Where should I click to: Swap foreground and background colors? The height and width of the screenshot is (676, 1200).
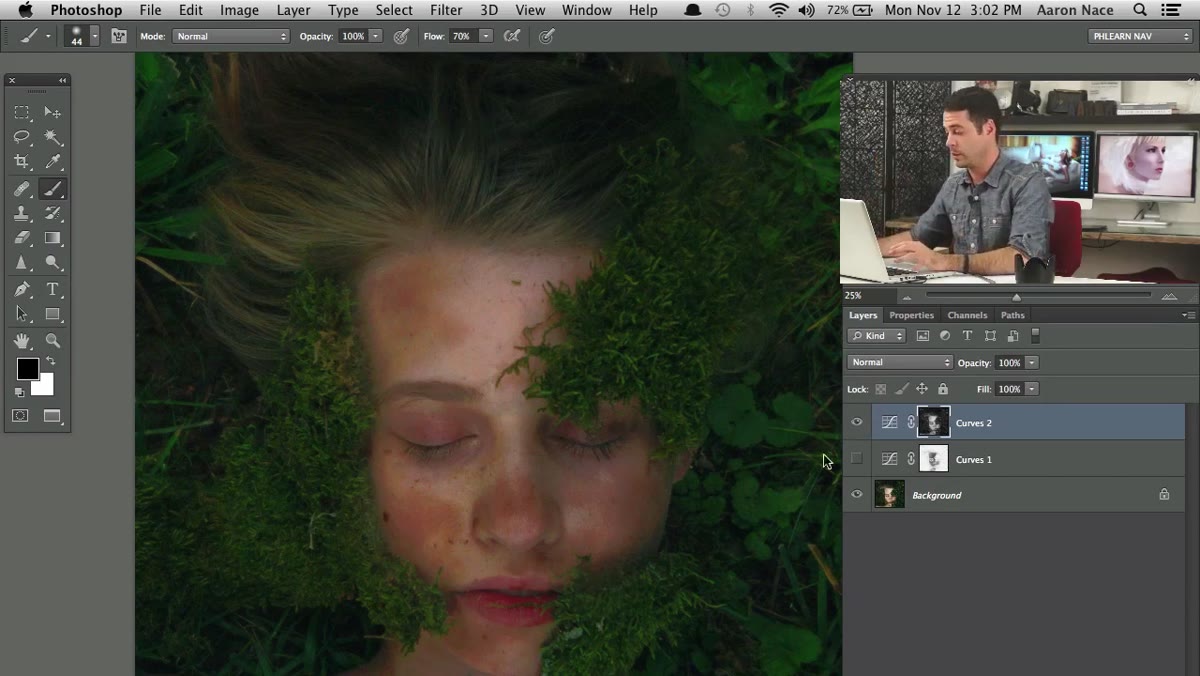coord(50,361)
